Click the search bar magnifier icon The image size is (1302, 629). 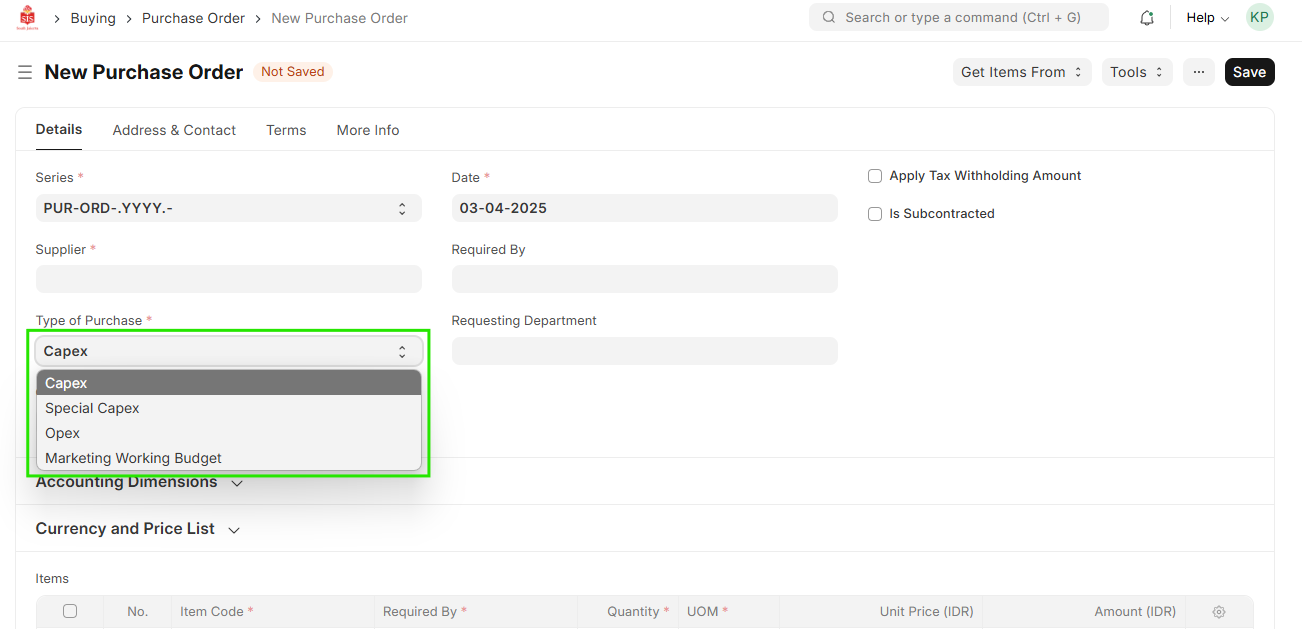(829, 18)
